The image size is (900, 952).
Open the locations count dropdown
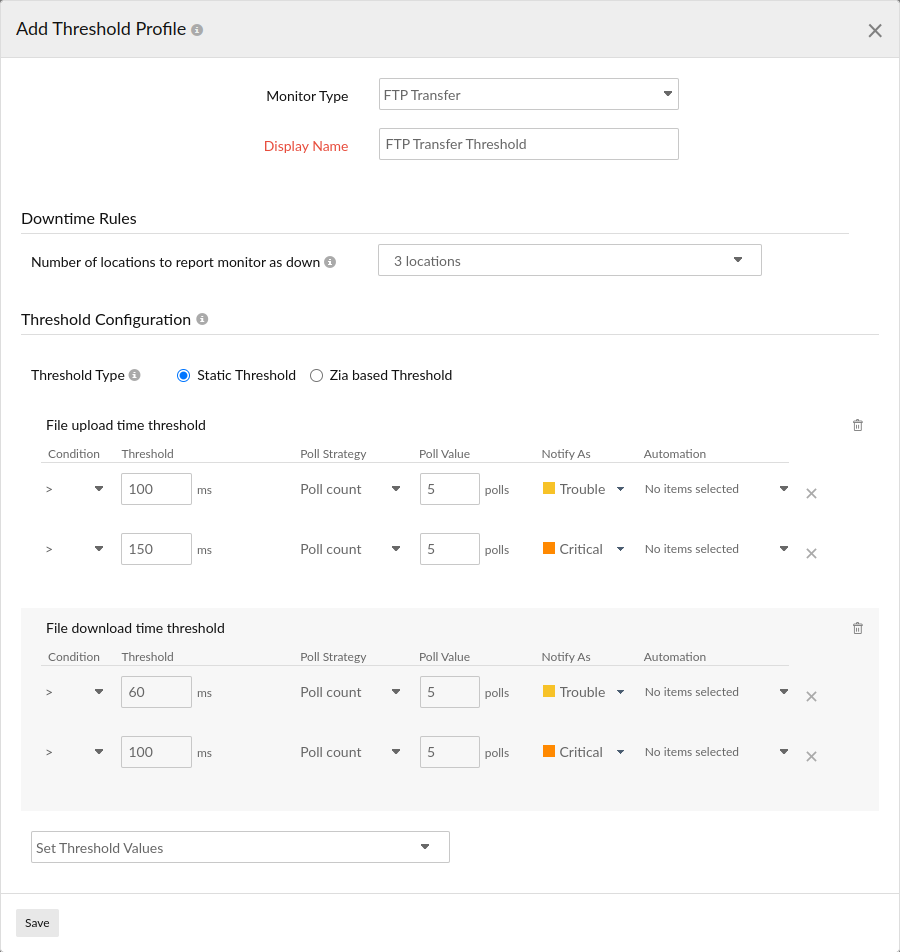click(738, 260)
